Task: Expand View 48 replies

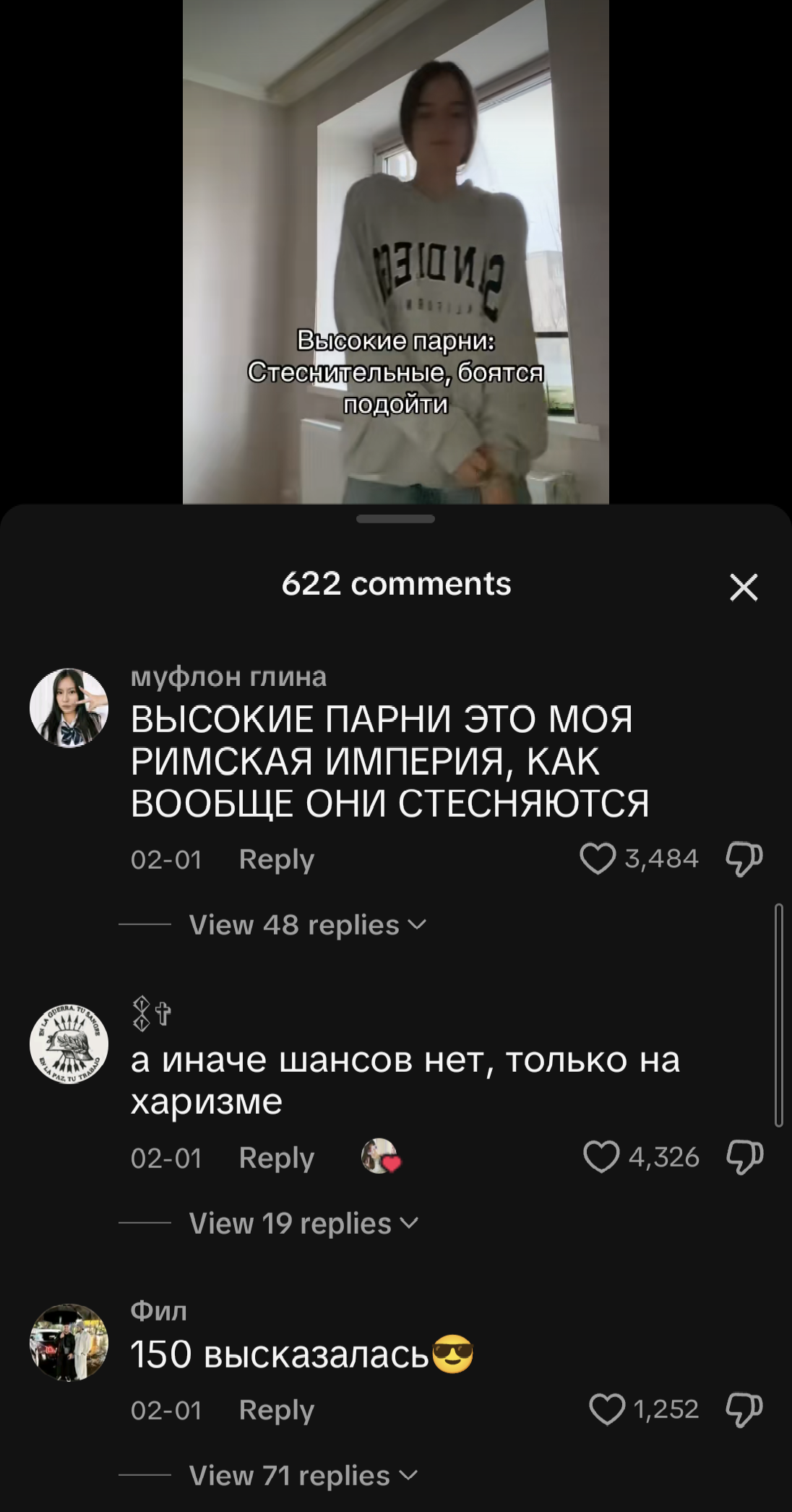Action: point(307,925)
